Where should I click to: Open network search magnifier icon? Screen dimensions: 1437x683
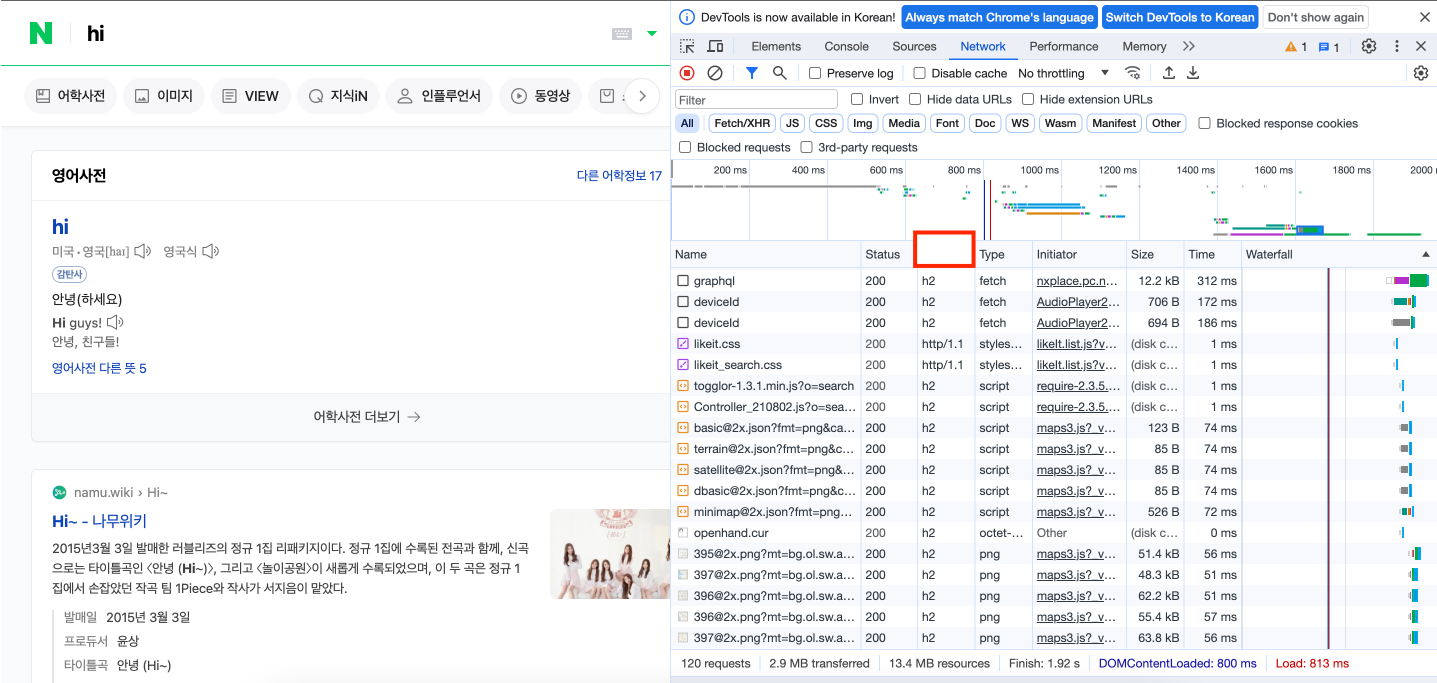click(x=779, y=73)
